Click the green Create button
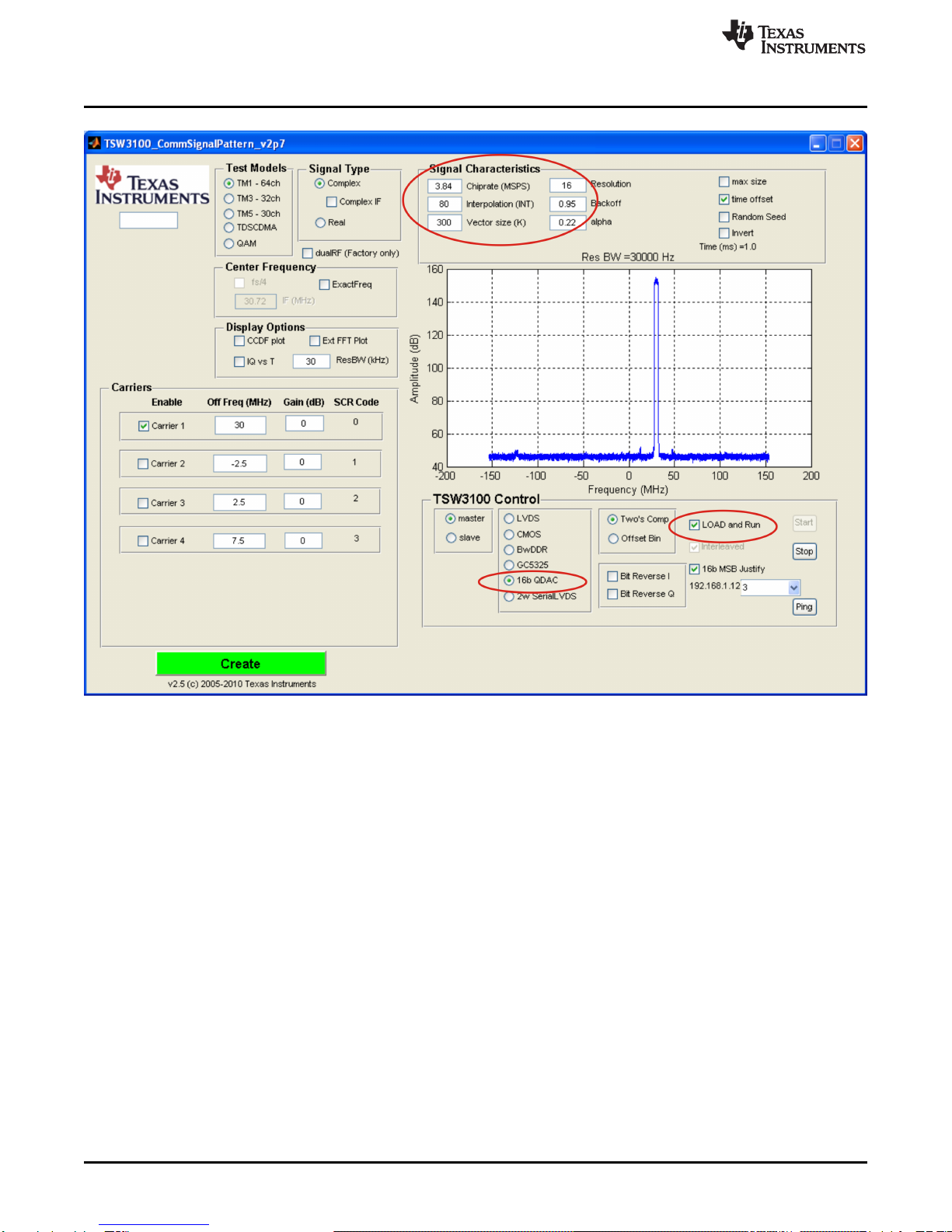 click(x=241, y=664)
